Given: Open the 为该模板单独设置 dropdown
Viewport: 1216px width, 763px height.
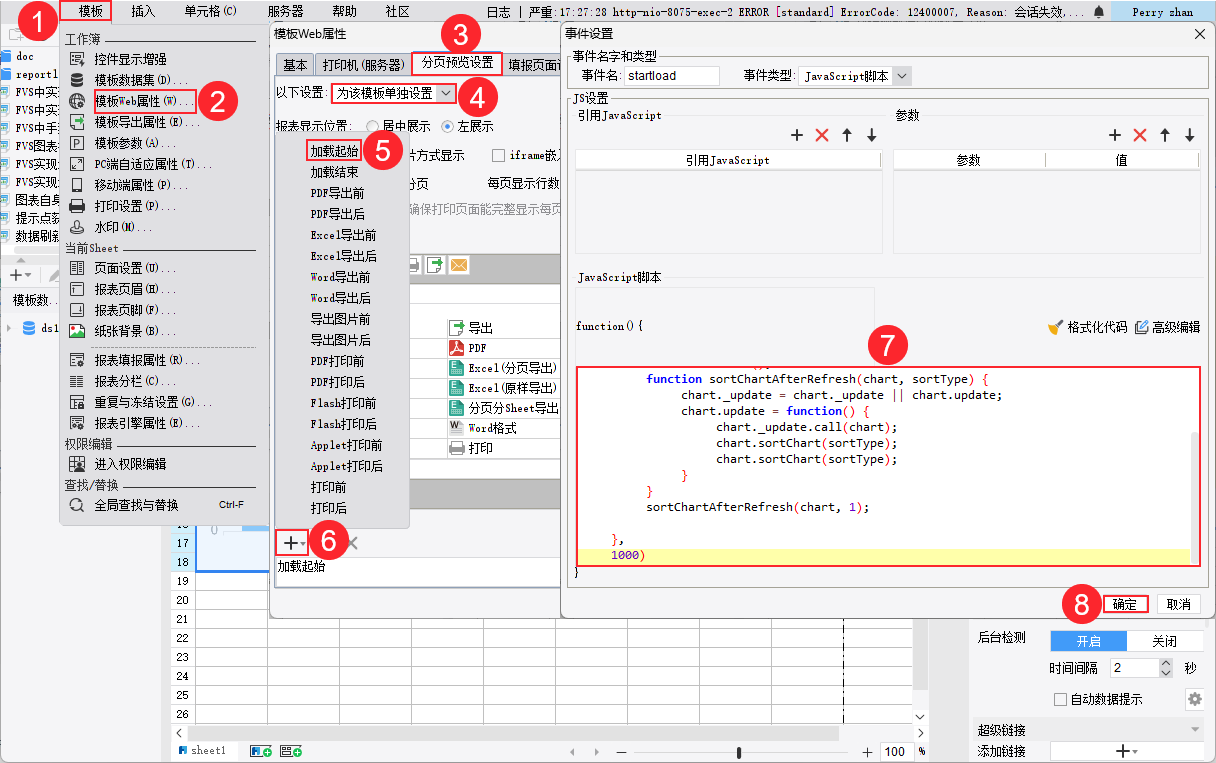Looking at the screenshot, I should (x=446, y=93).
